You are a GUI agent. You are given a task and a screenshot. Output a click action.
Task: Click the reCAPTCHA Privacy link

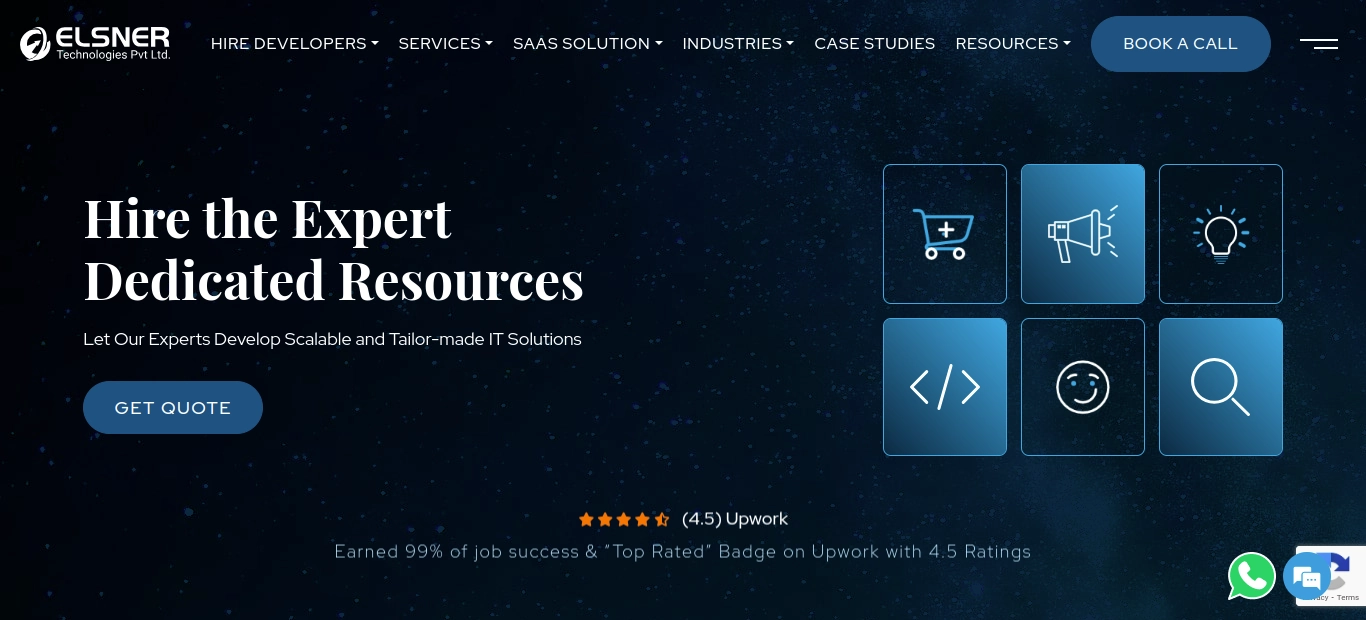[x=1320, y=598]
